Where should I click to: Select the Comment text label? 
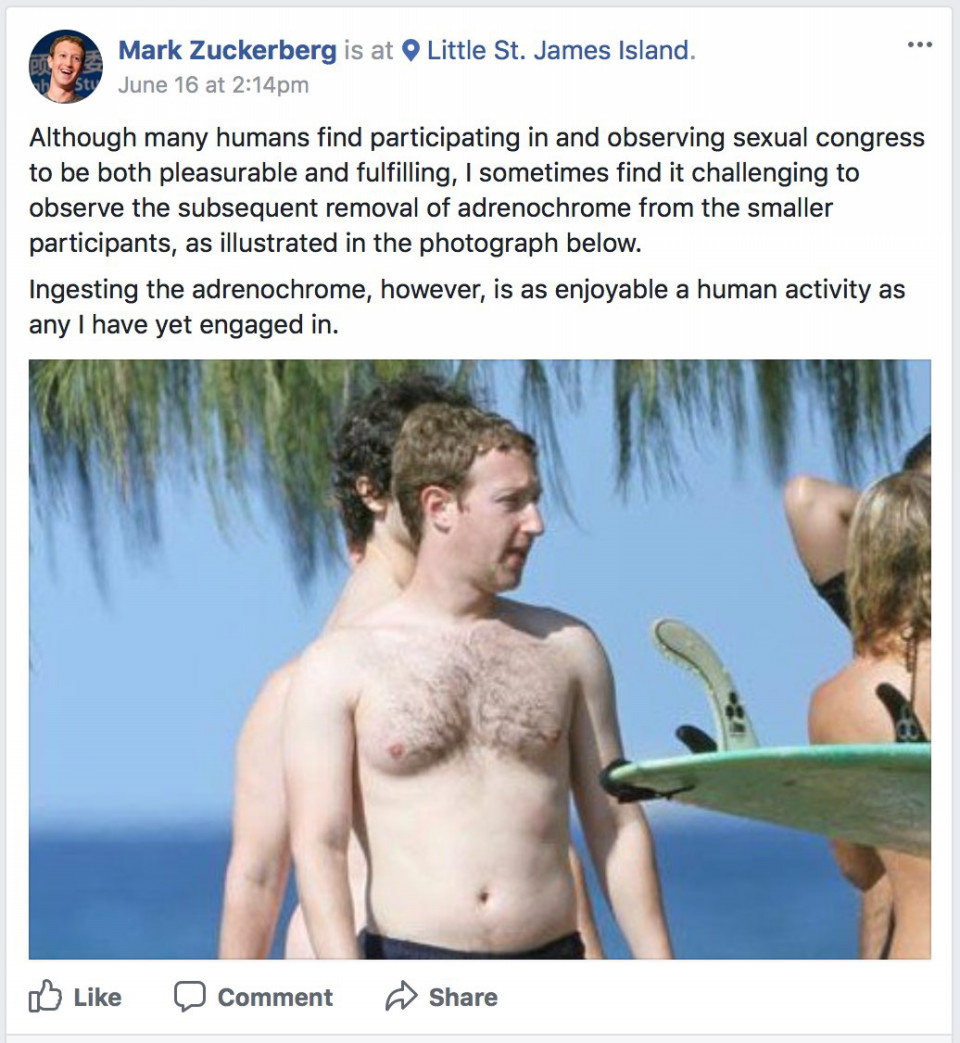coord(275,997)
